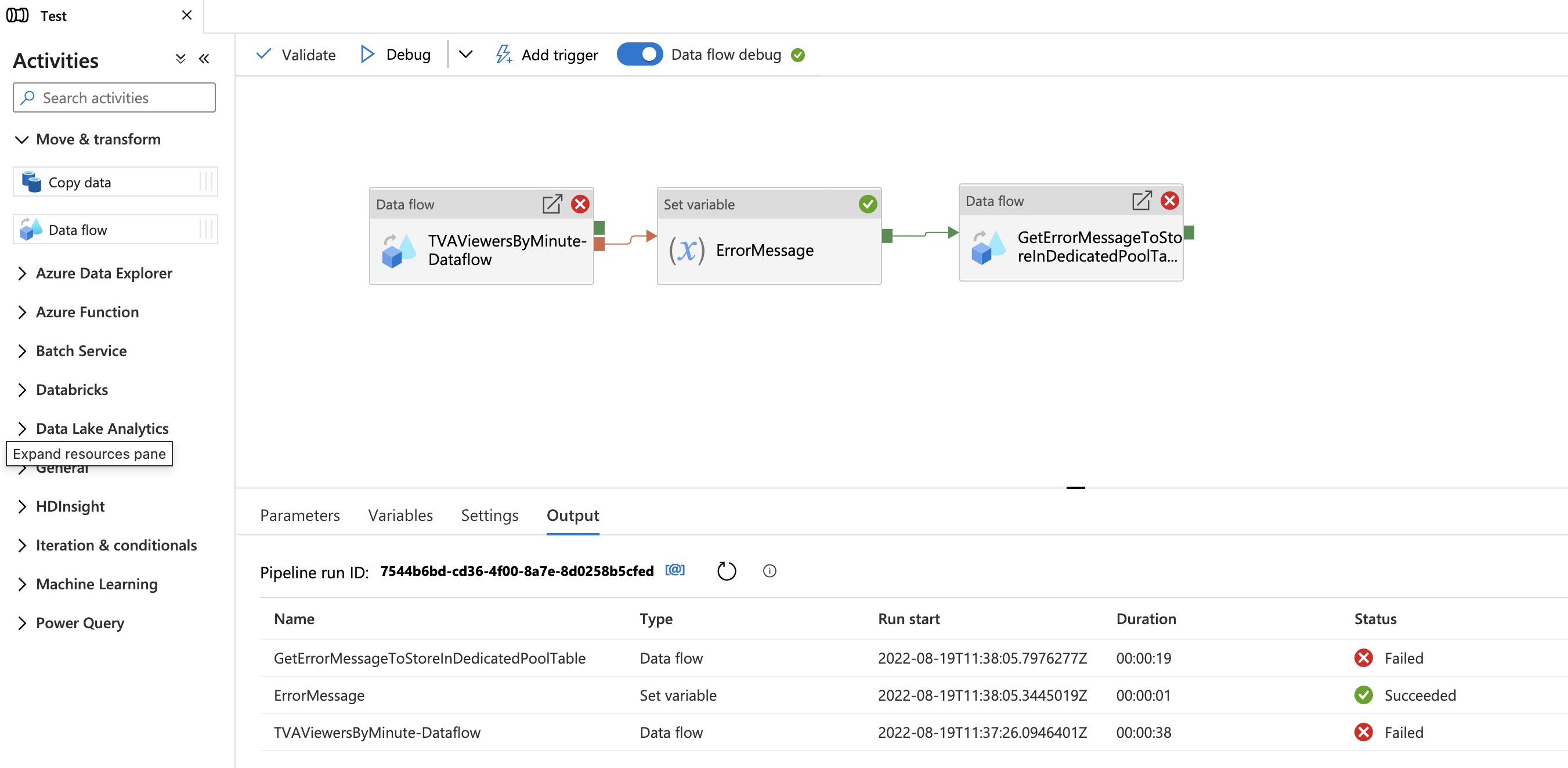Select the GetErrorMessageToStoreInDedicatedPoolTable activity node
The height and width of the screenshot is (768, 1568).
pyautogui.click(x=1071, y=233)
